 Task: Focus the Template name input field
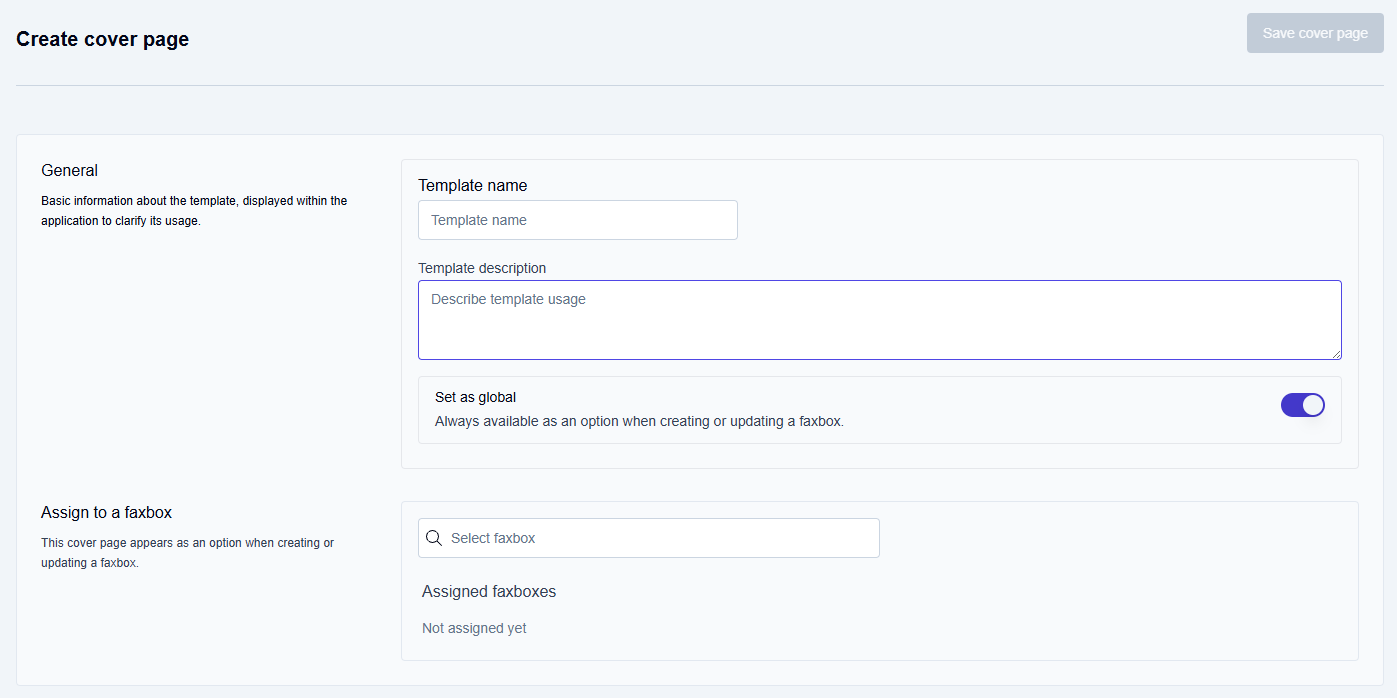[x=577, y=220]
